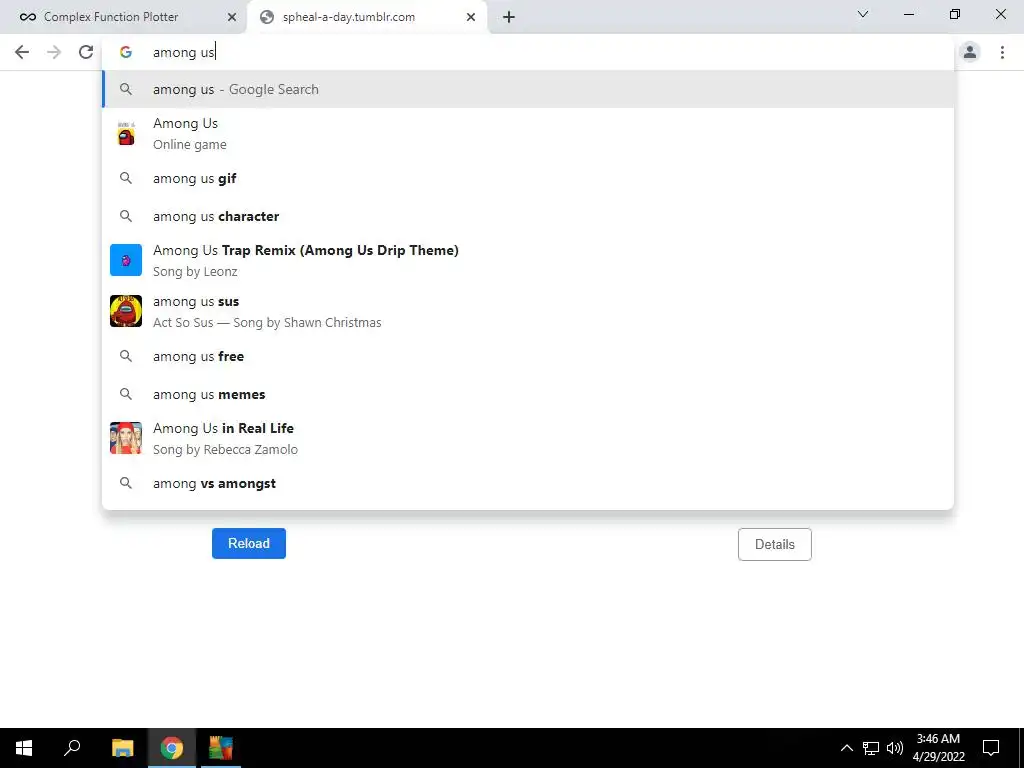
Task: Minimize the Chrome window
Action: (908, 14)
